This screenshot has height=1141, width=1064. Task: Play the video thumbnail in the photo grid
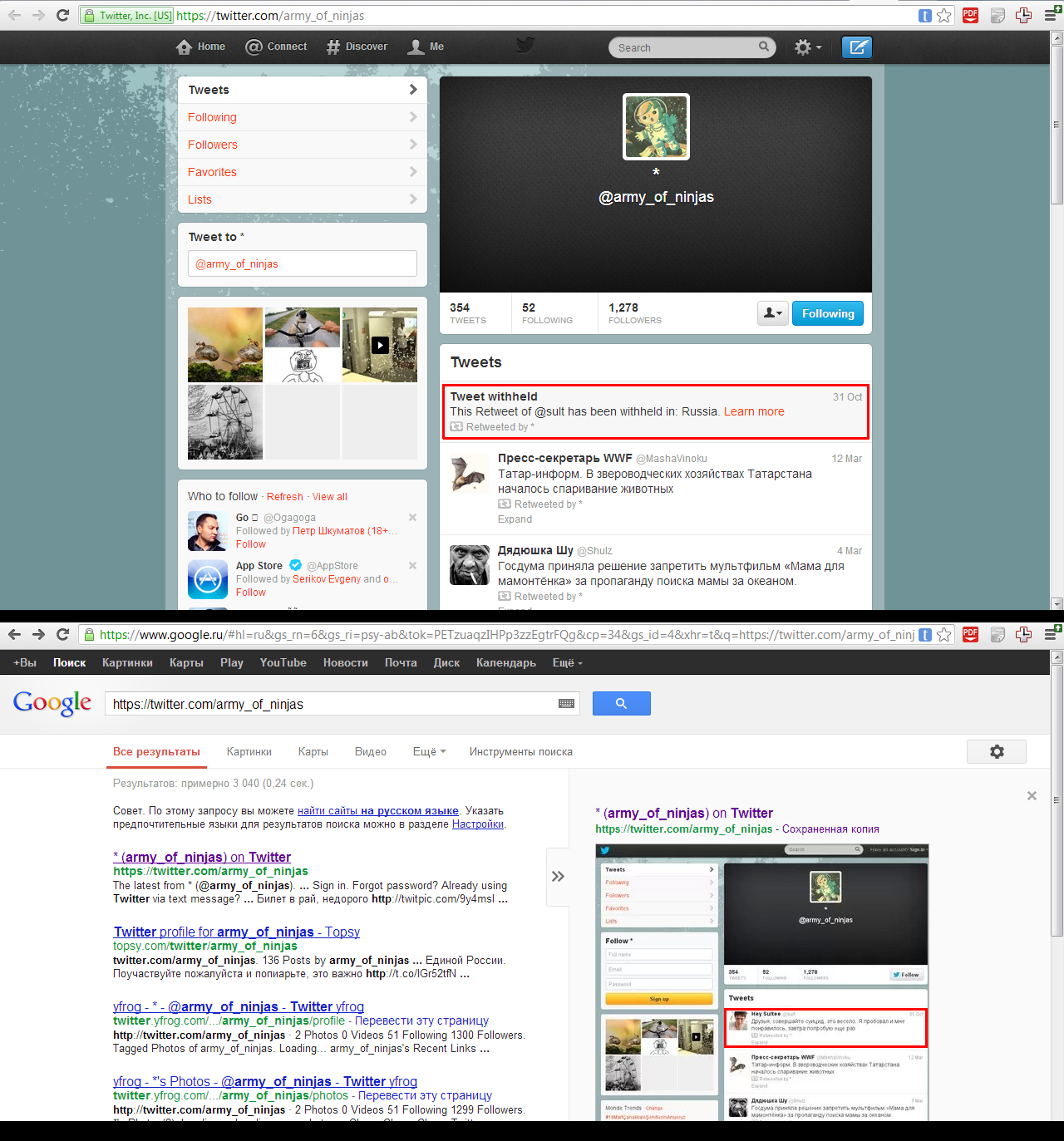(380, 345)
